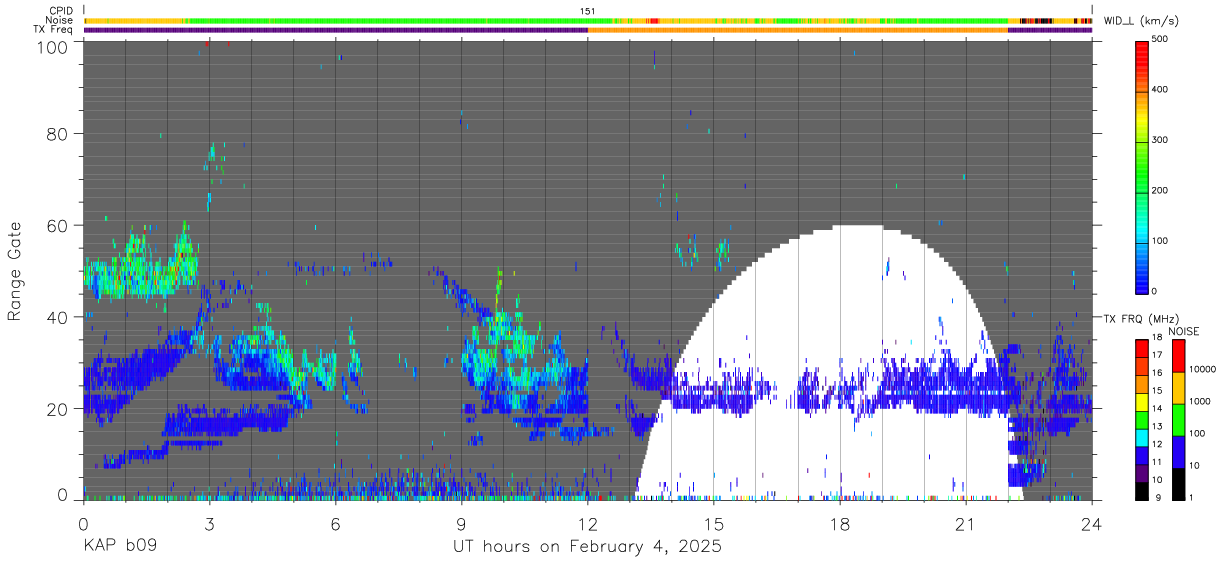This screenshot has height=567, width=1228.
Task: Pick the red swatch in TX FRQ legend
Action: pos(1142,348)
